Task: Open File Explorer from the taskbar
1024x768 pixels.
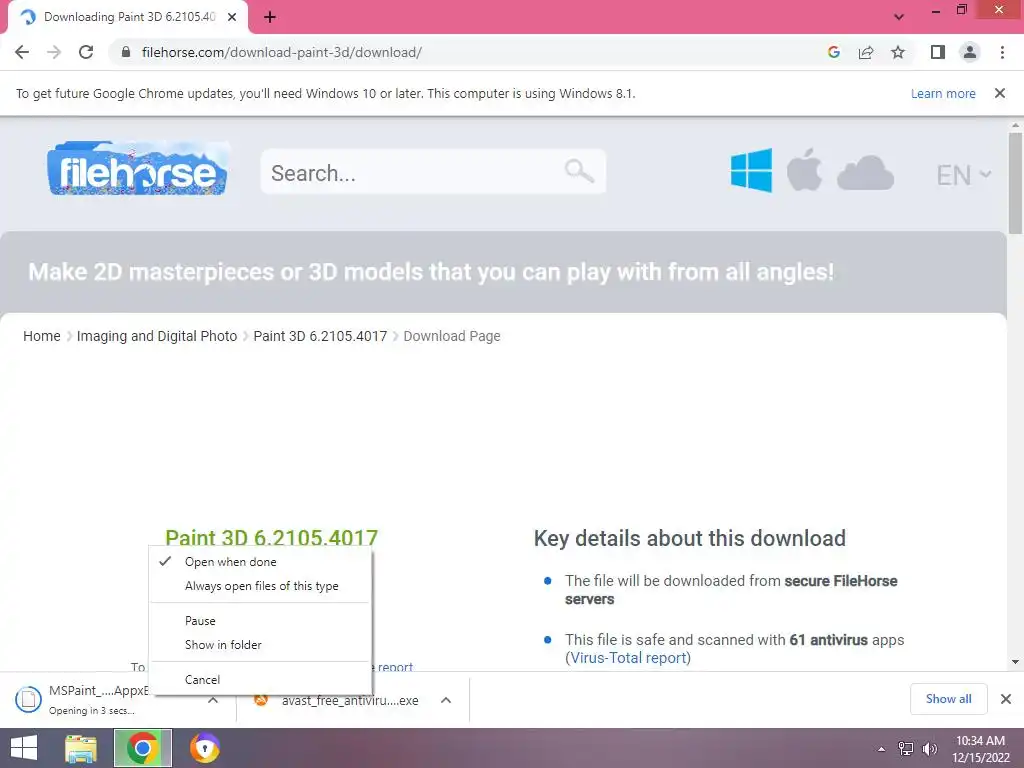Action: (81, 748)
